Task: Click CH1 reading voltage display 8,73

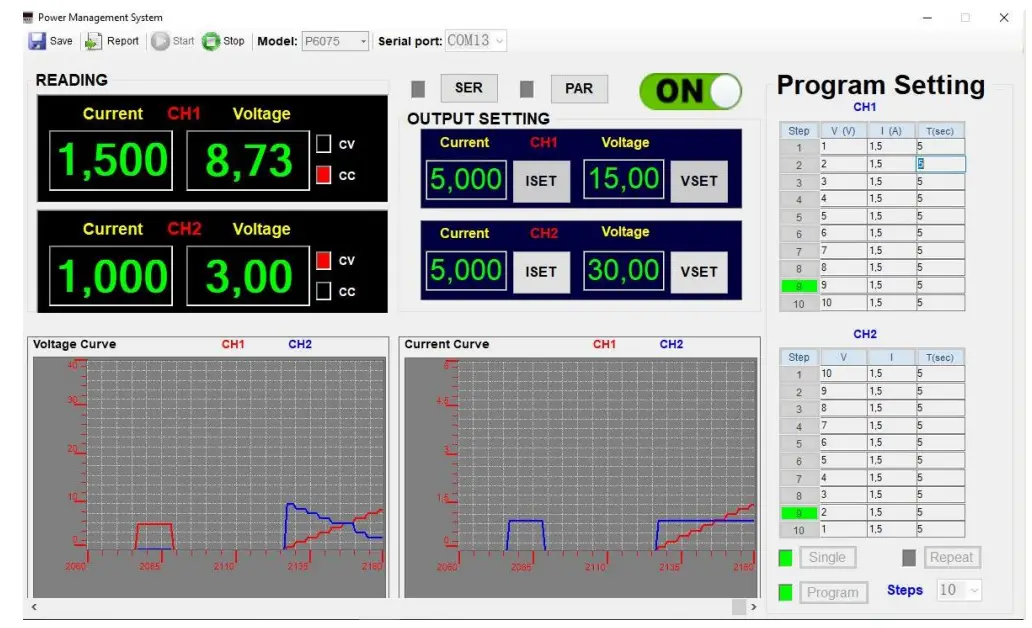Action: (x=248, y=160)
